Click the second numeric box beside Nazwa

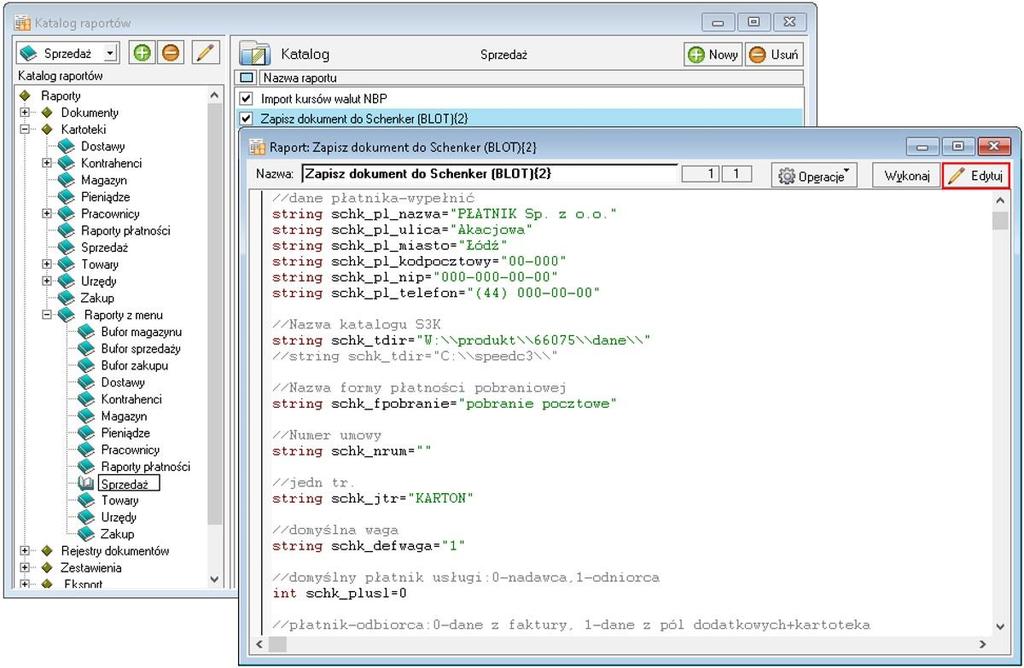tap(736, 174)
